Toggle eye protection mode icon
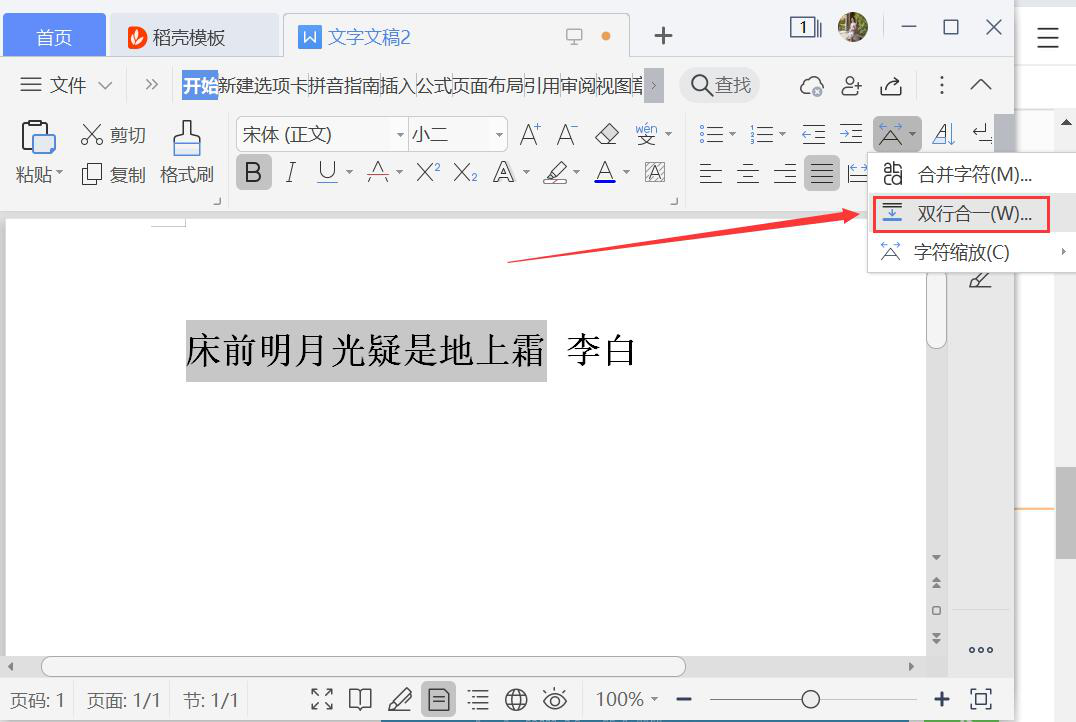1076x722 pixels. point(554,699)
